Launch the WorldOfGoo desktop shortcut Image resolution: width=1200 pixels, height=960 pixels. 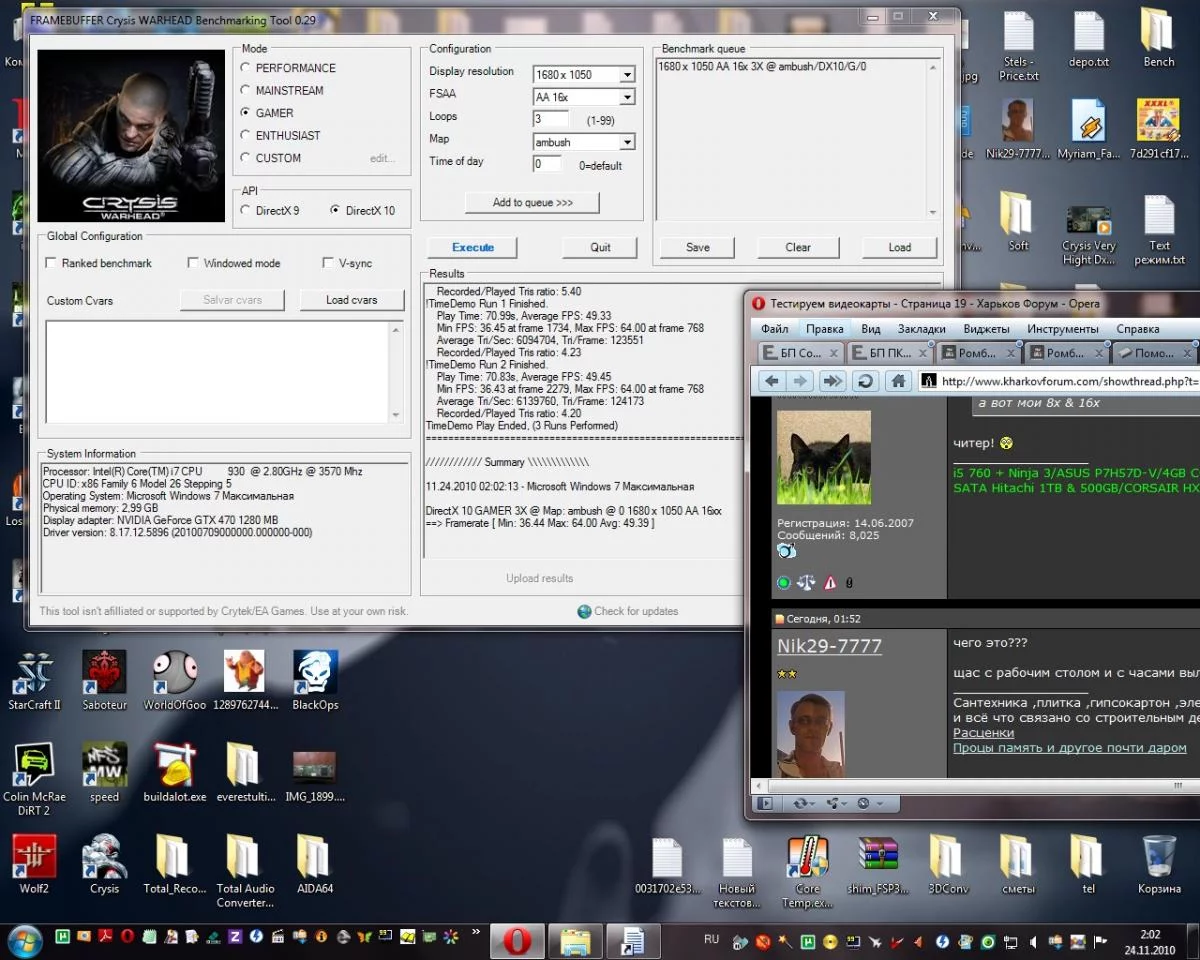(x=174, y=675)
